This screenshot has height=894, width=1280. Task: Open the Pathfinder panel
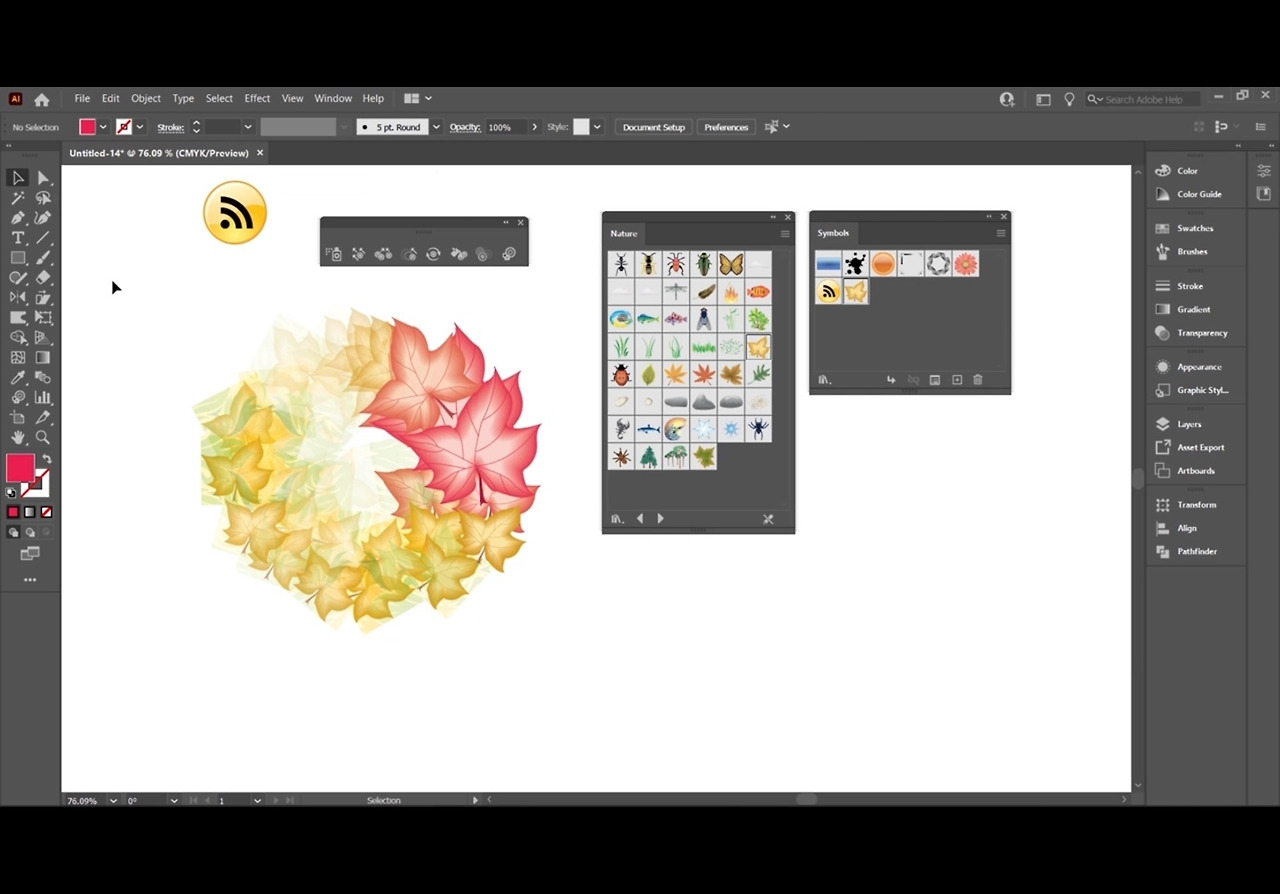click(1196, 551)
